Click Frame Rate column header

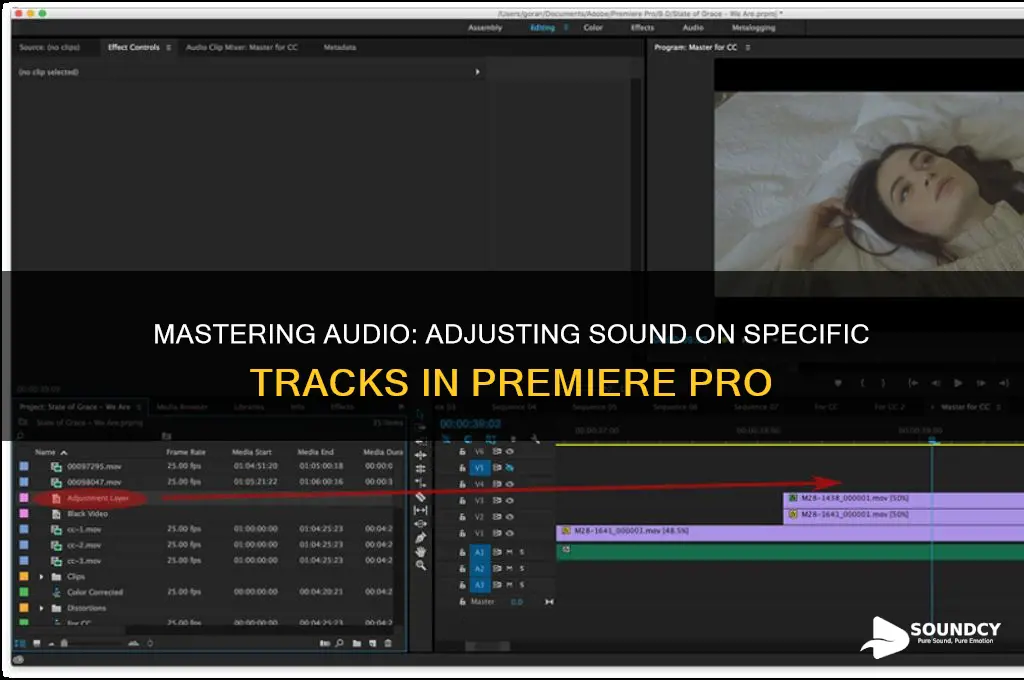185,452
